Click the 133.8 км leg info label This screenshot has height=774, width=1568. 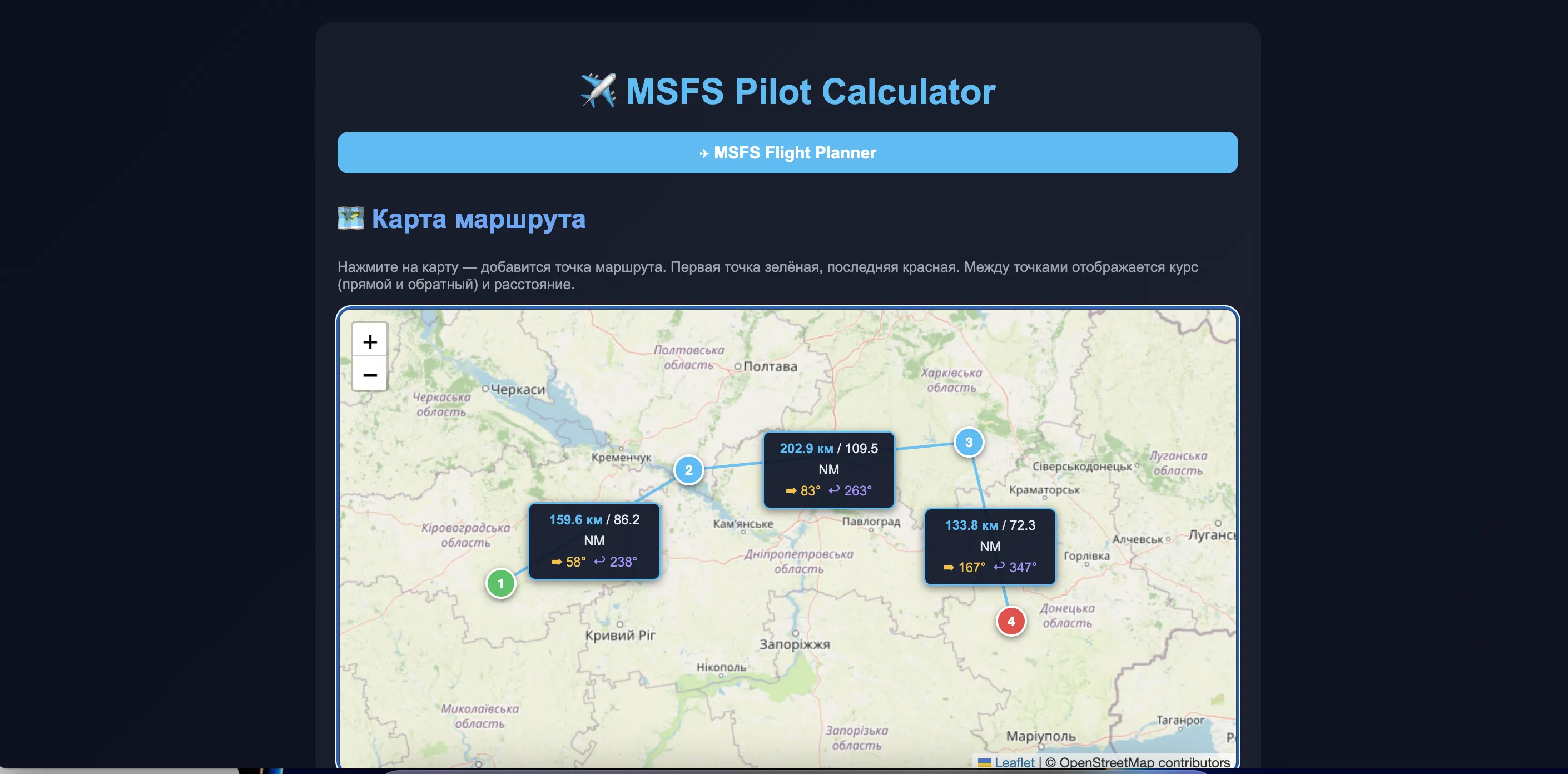[990, 546]
